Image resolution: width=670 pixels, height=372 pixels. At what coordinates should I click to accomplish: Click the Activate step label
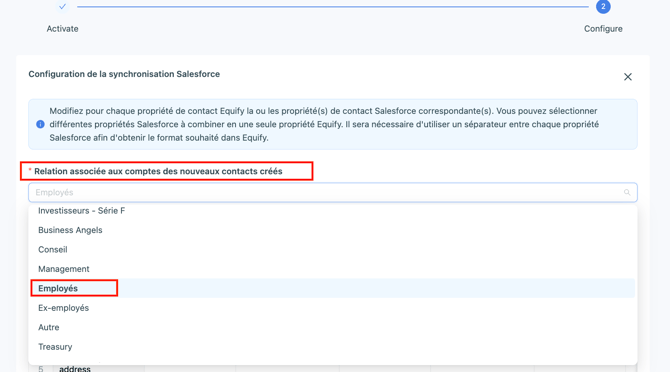click(x=62, y=29)
